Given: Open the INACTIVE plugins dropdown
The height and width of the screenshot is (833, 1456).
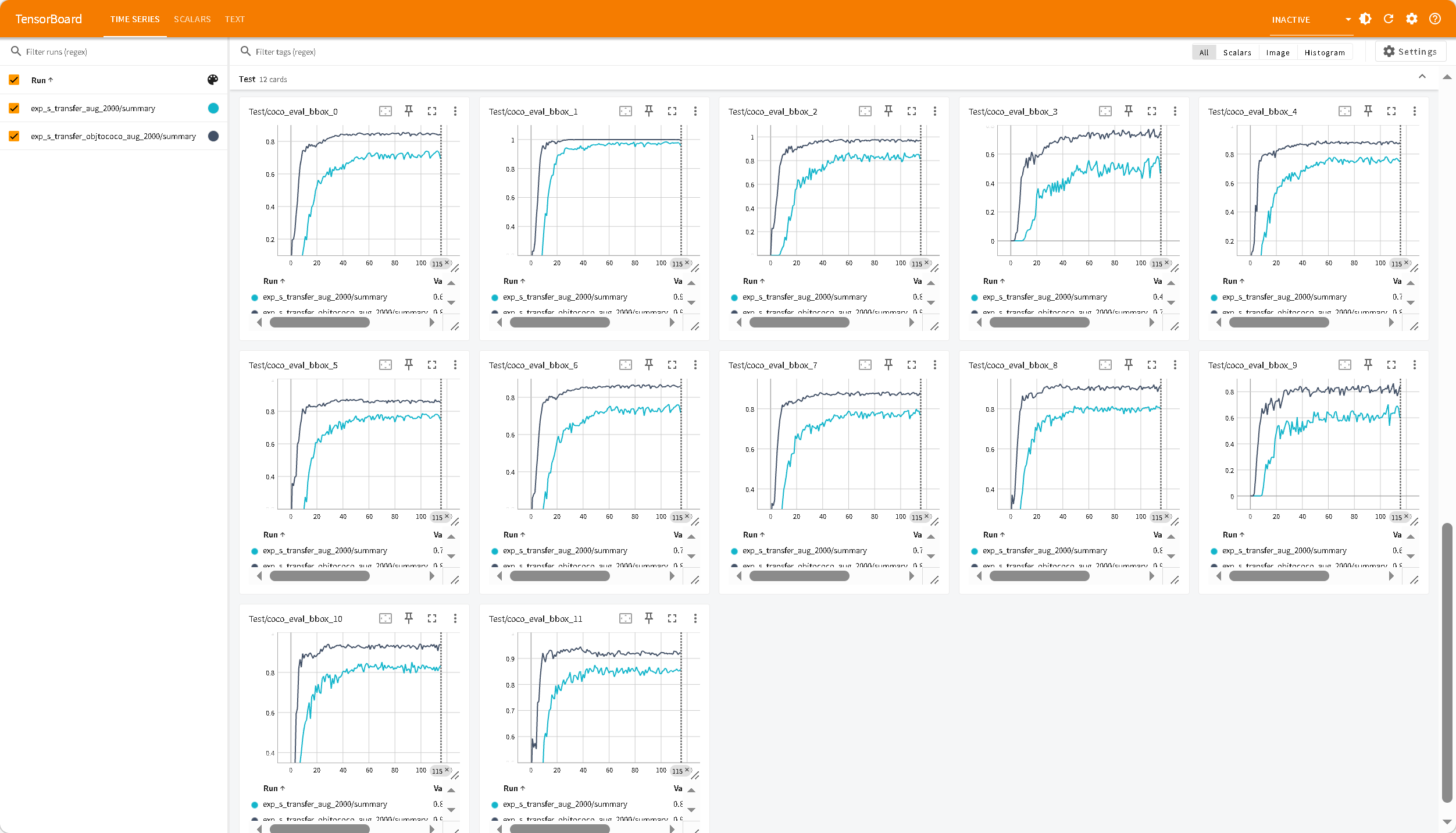Looking at the screenshot, I should point(1311,20).
